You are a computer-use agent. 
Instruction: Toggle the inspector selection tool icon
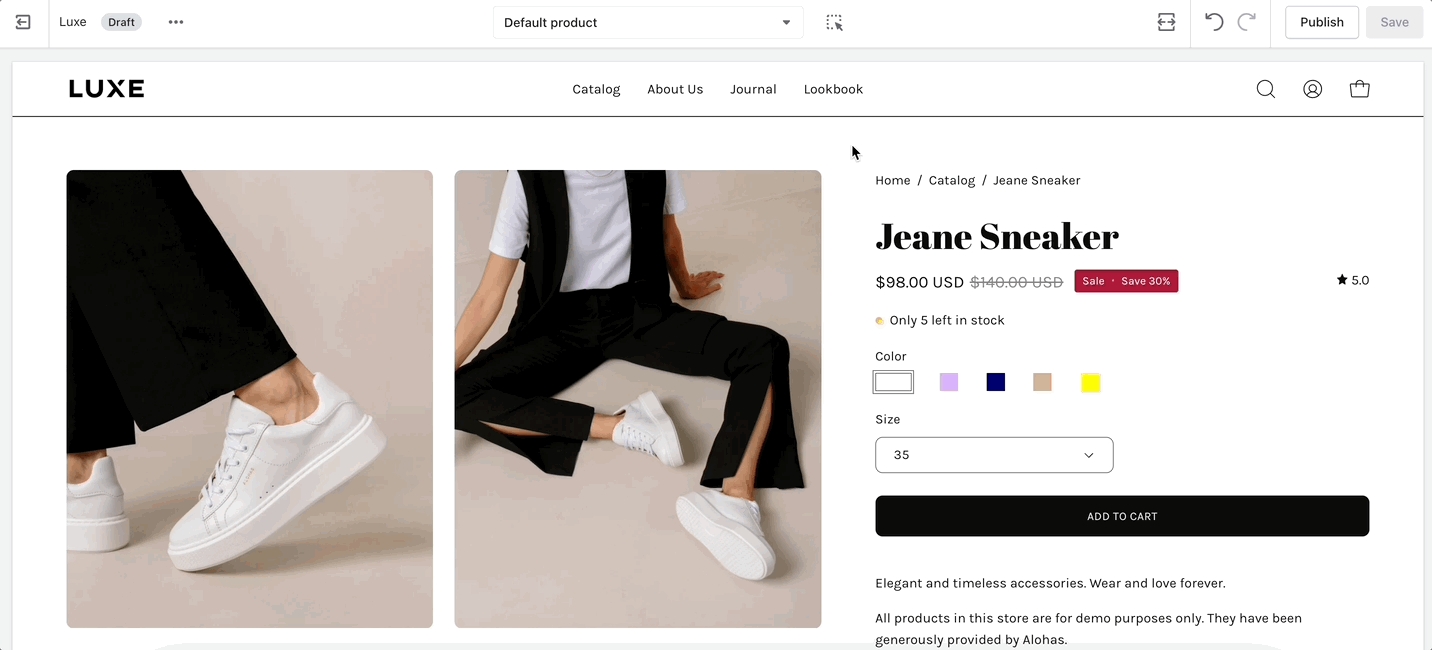point(834,22)
